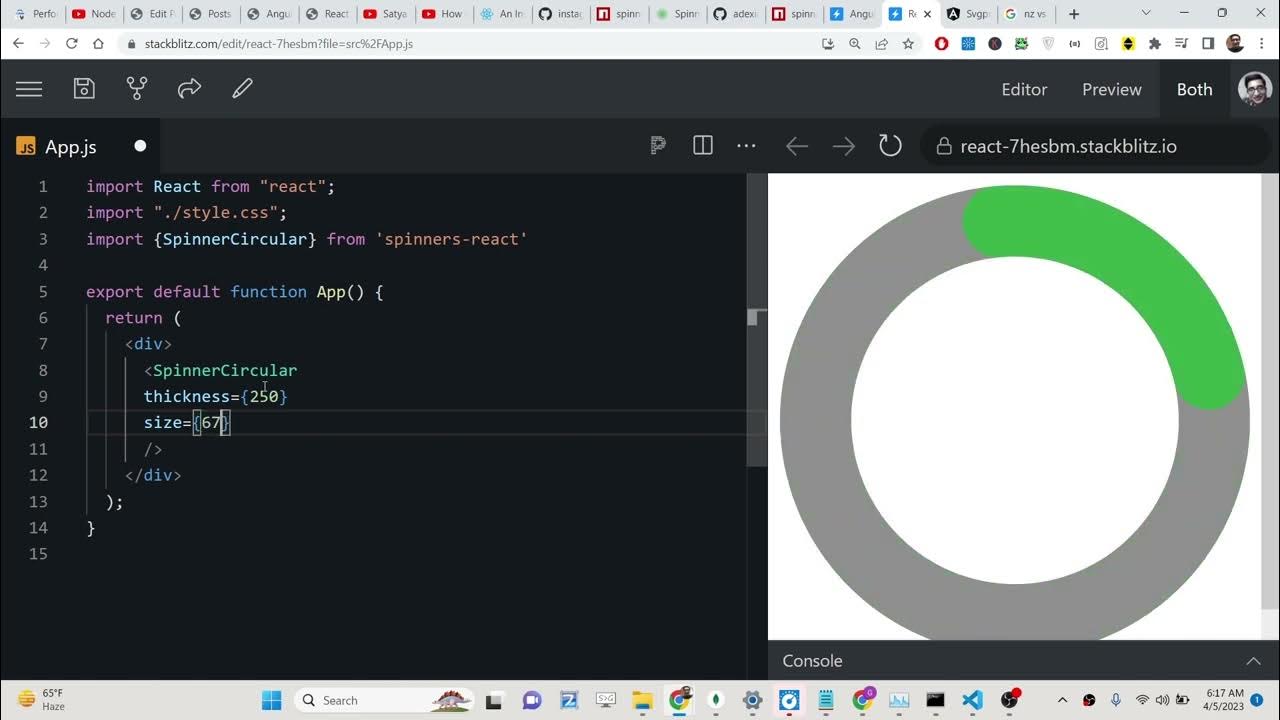Select the App.js file tab

coord(70,147)
